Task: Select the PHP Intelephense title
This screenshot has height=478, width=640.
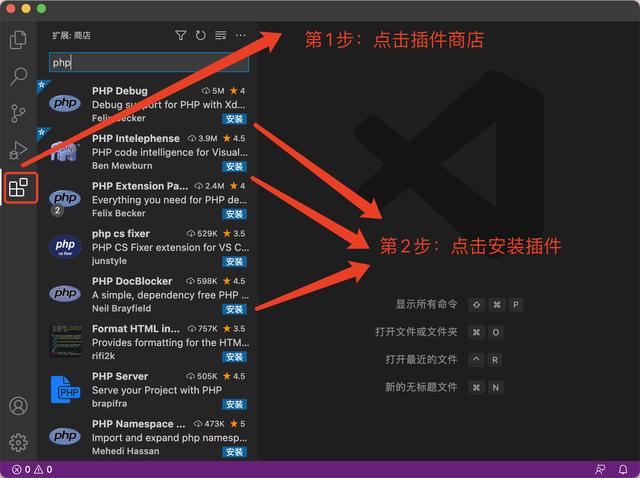Action: (x=136, y=138)
